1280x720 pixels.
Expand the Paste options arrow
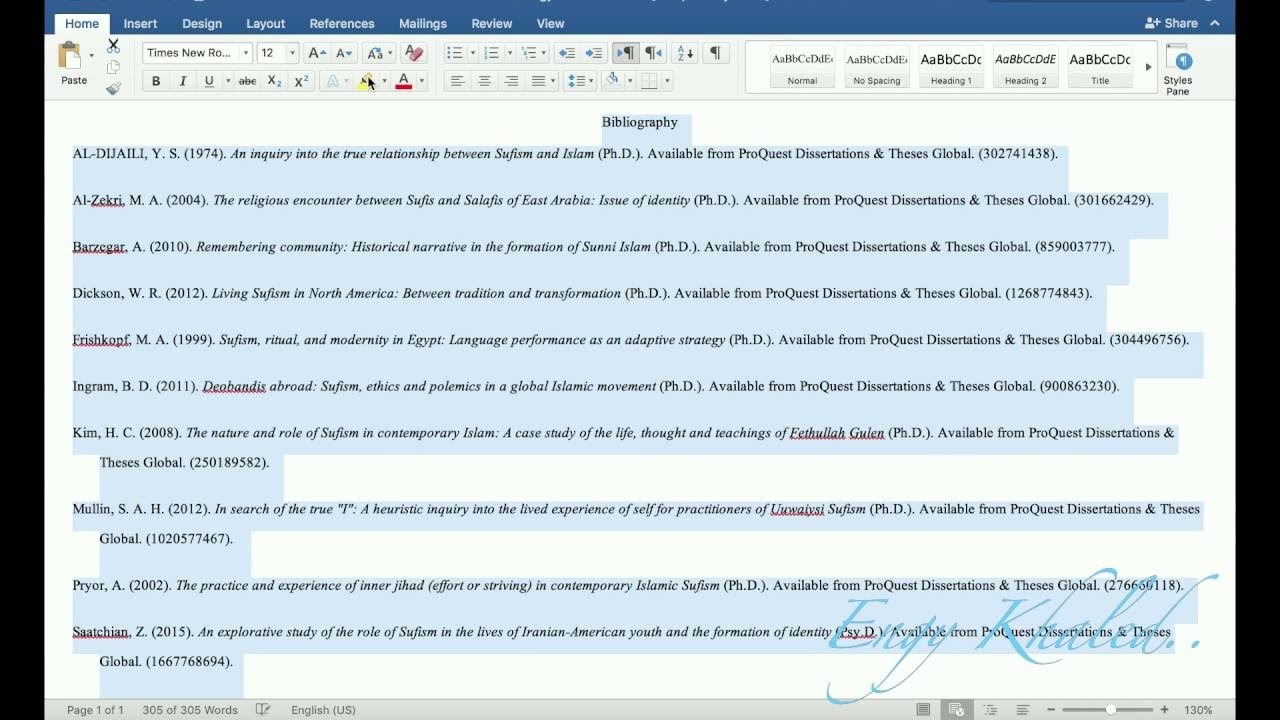[91, 56]
